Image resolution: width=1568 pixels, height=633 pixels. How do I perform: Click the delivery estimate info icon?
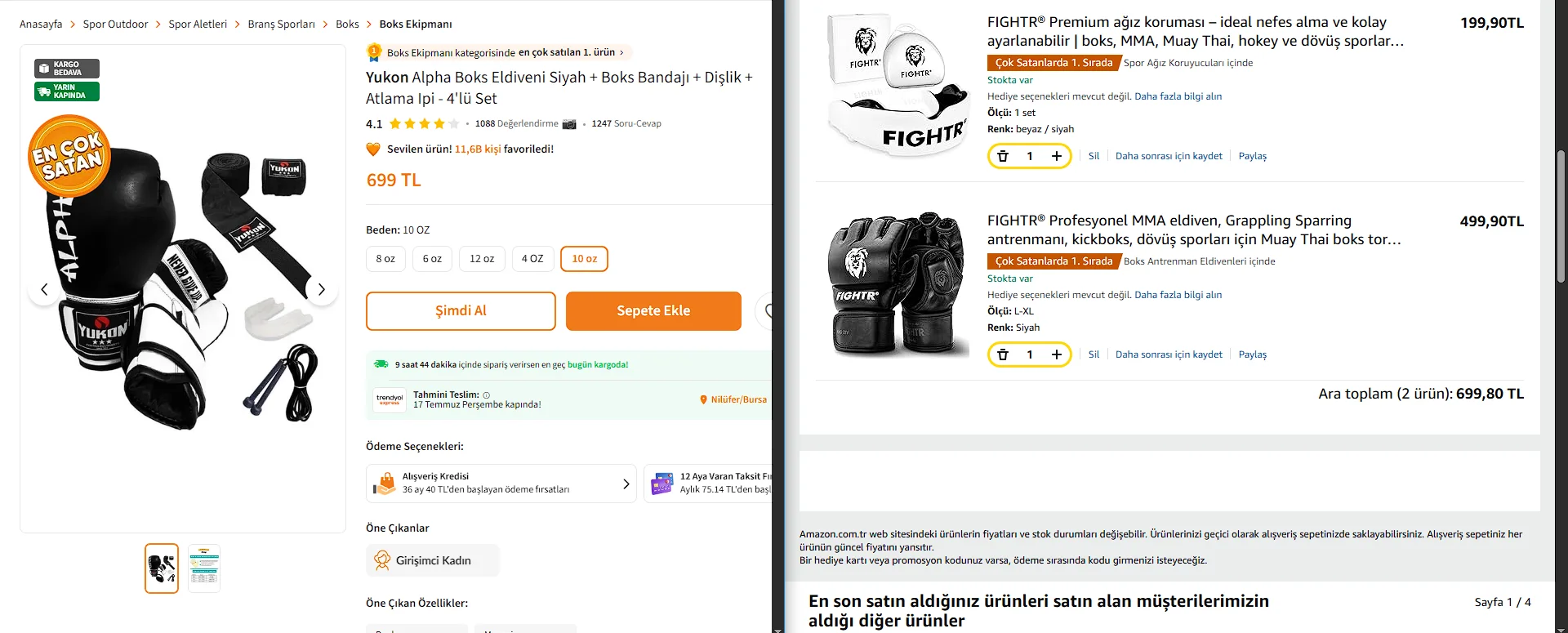pyautogui.click(x=487, y=395)
